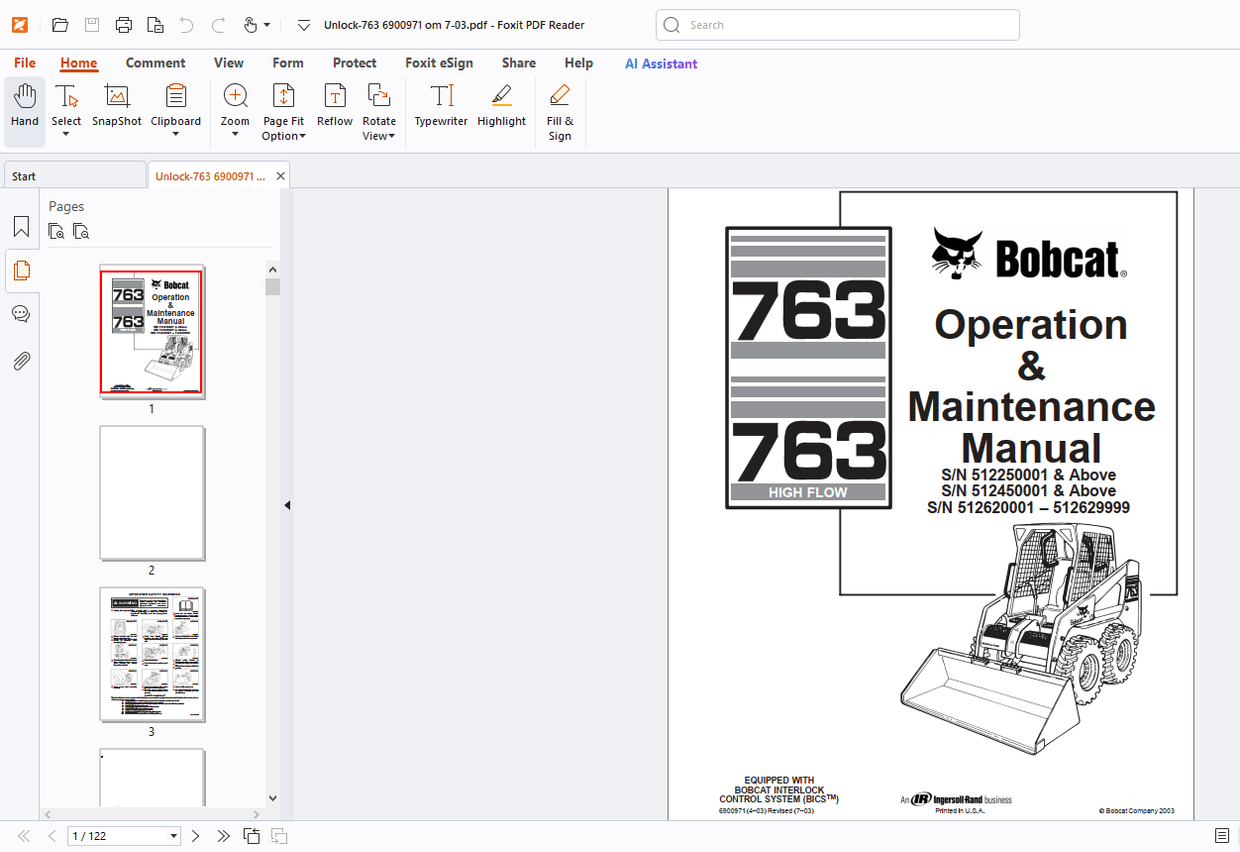Open the page number dropdown arrow

(172, 835)
